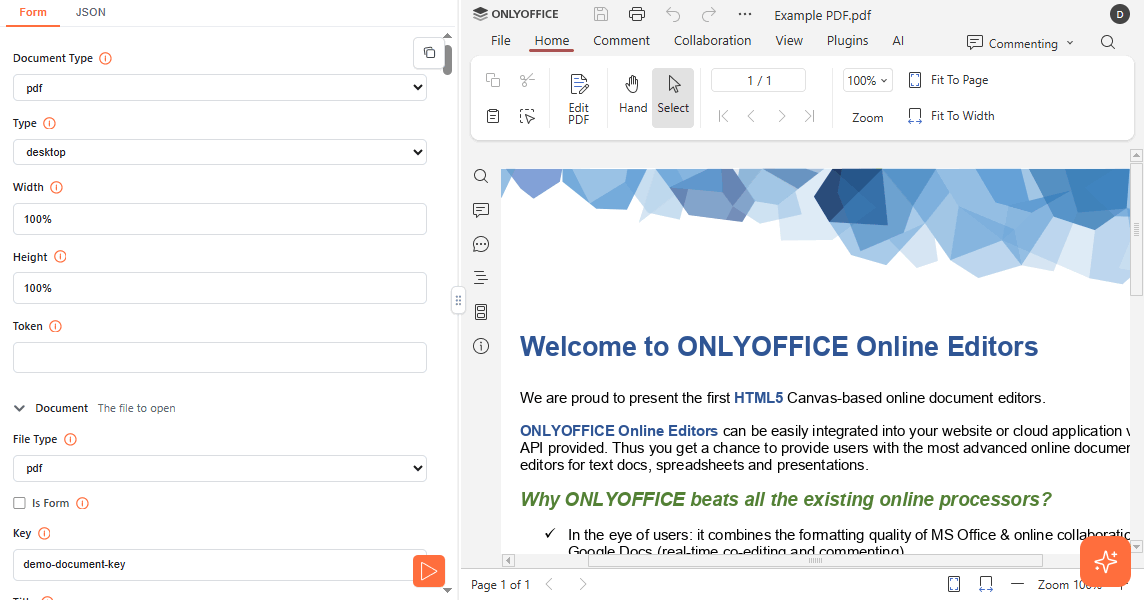Open the page thumbnails panel
This screenshot has width=1144, height=600.
pos(481,312)
